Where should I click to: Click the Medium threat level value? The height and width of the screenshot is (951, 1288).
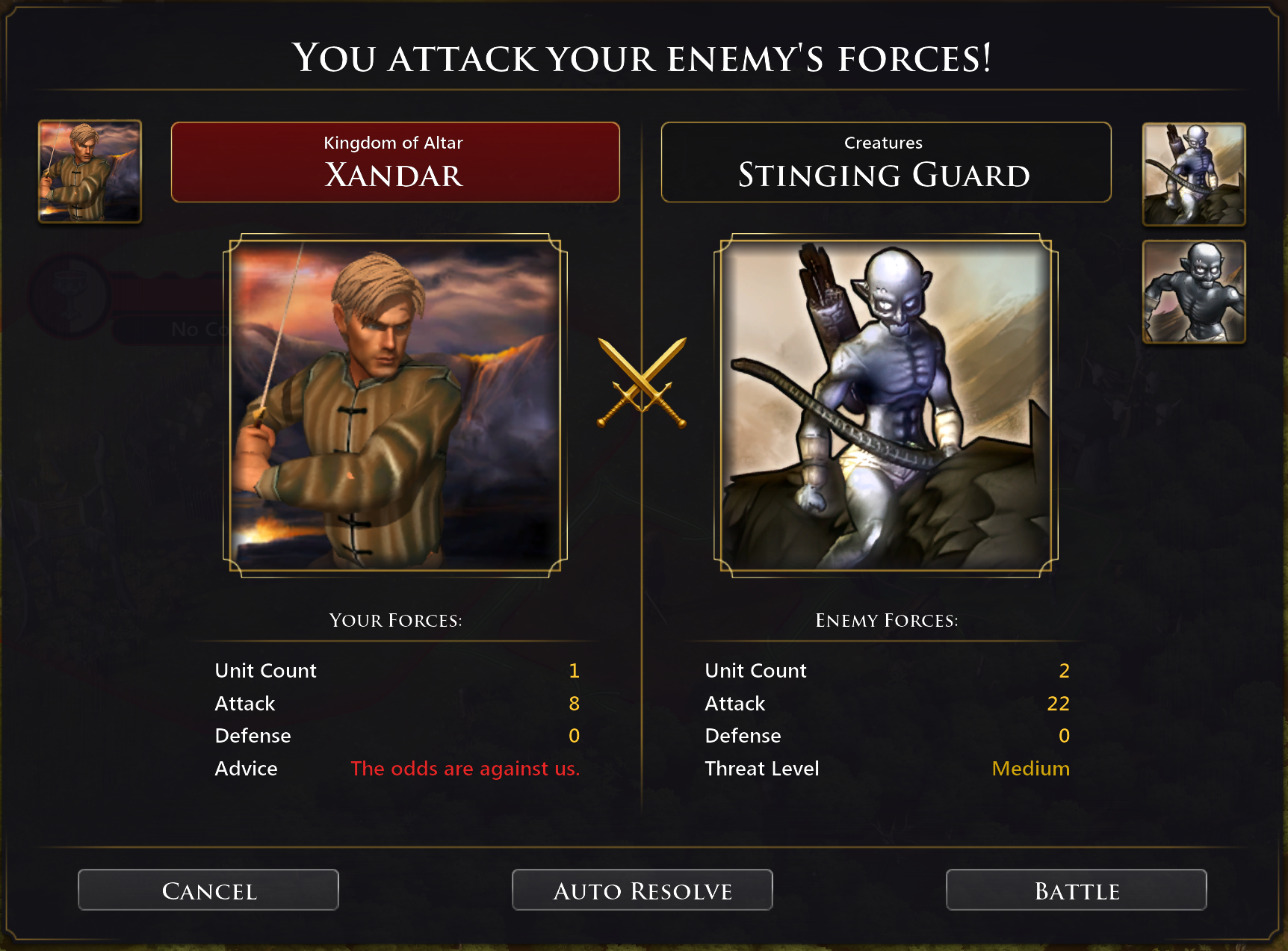(x=1030, y=769)
